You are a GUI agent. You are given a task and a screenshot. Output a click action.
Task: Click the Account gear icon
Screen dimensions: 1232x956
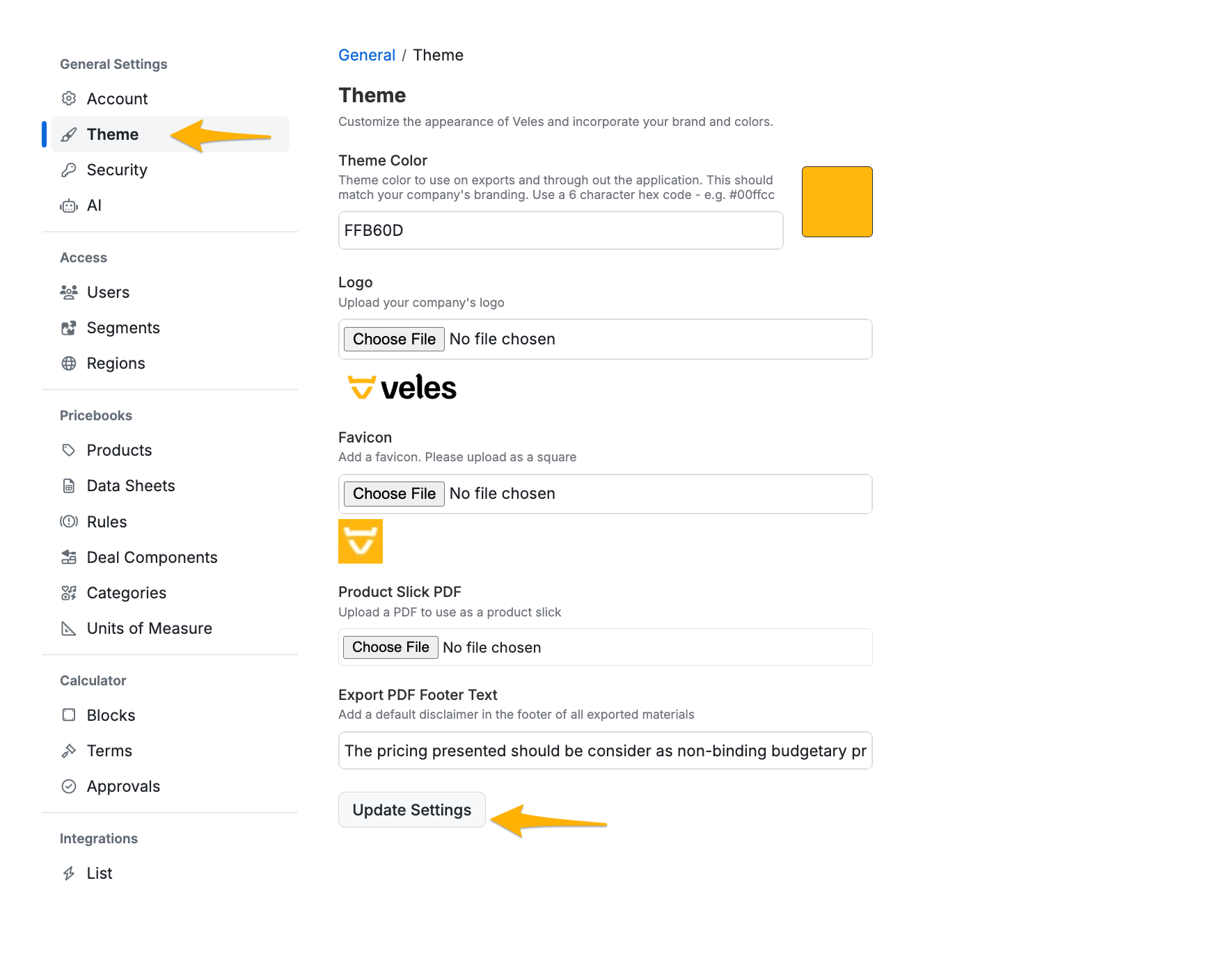pos(69,99)
